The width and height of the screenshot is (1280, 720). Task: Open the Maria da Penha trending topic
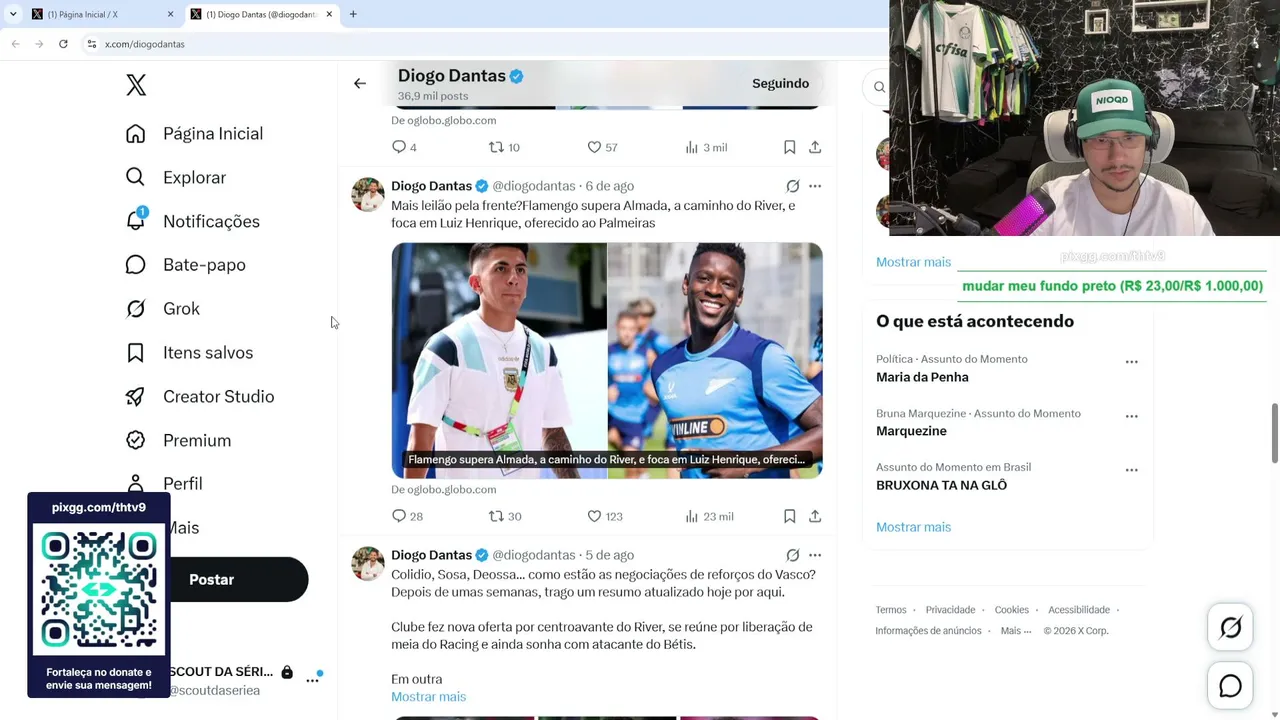point(922,377)
